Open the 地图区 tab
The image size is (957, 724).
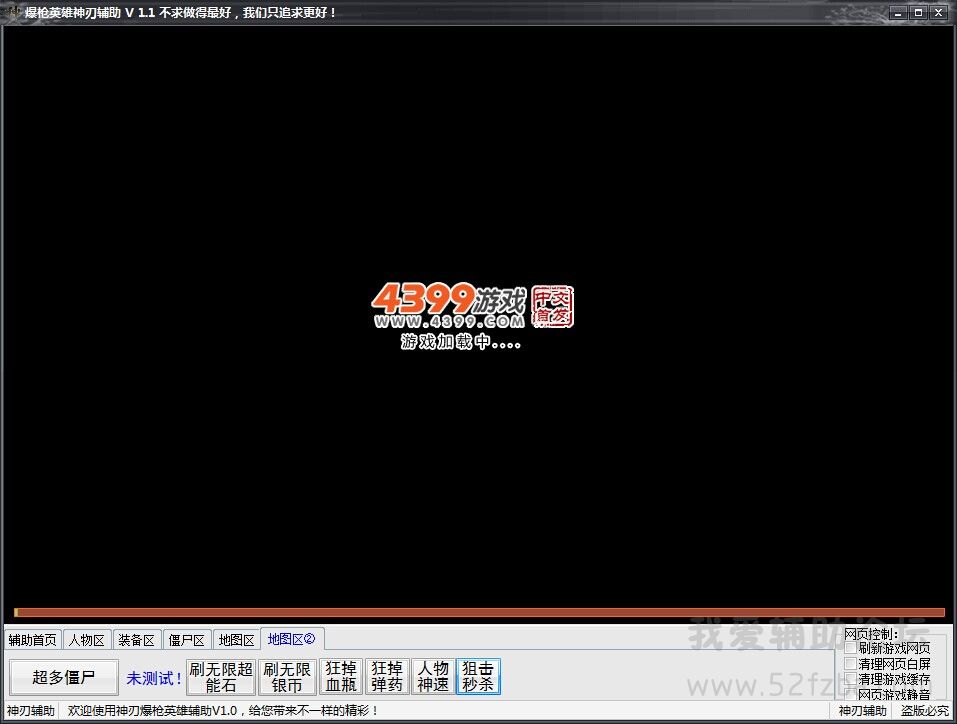pyautogui.click(x=237, y=640)
